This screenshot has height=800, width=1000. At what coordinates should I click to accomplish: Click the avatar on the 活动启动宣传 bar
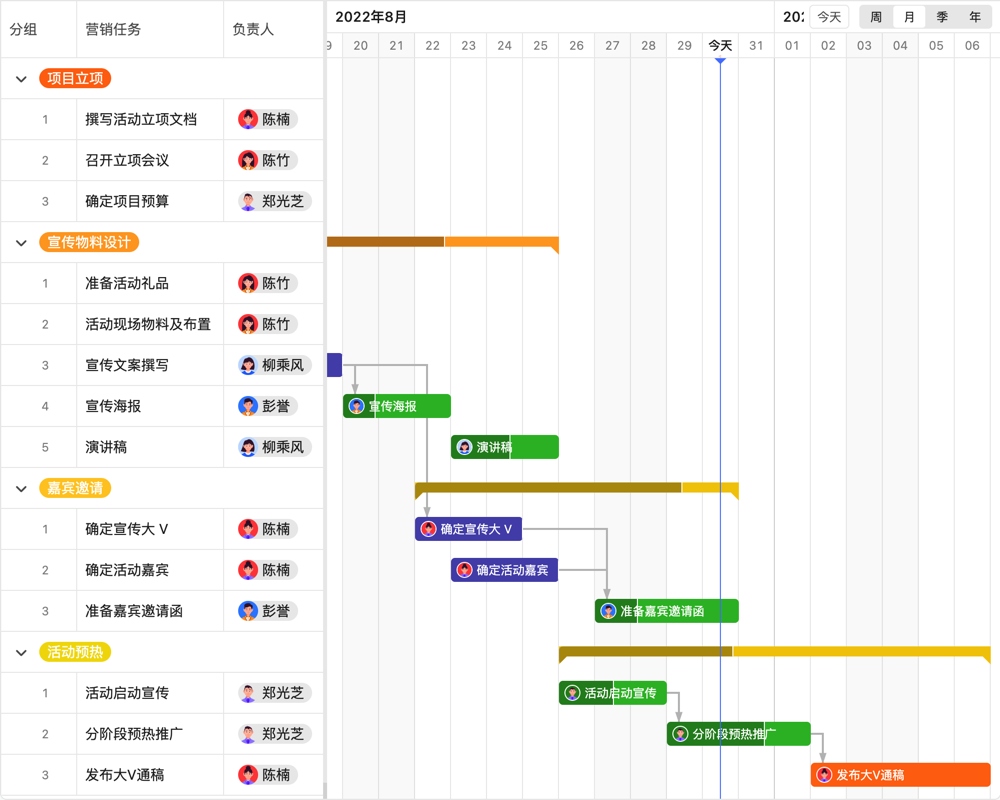click(571, 692)
